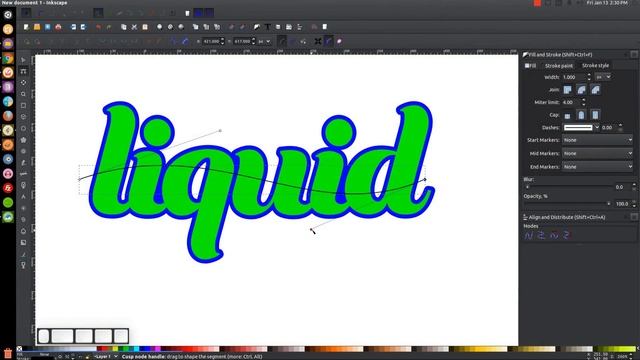Select the Text tool in the toolbox

[x=23, y=197]
